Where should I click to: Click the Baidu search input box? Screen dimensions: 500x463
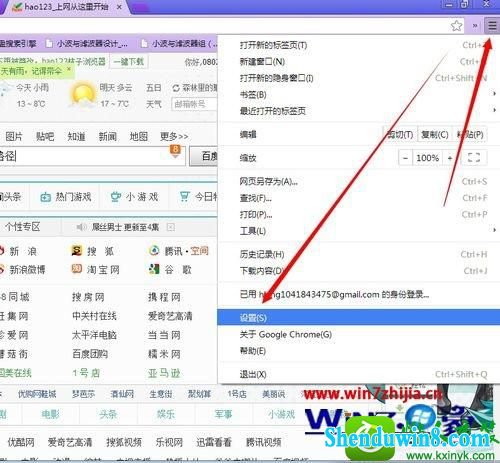click(x=92, y=156)
